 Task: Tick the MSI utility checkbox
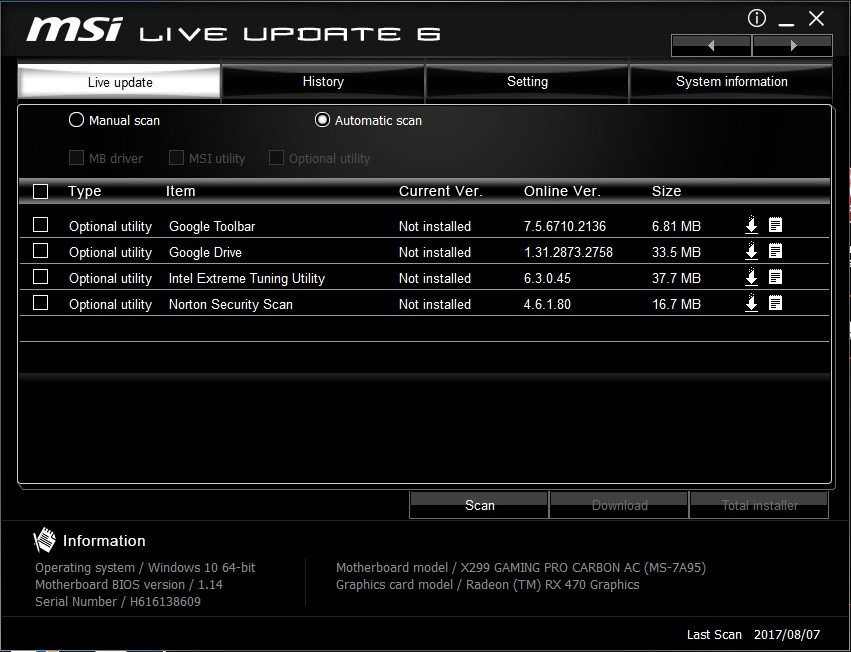point(176,158)
